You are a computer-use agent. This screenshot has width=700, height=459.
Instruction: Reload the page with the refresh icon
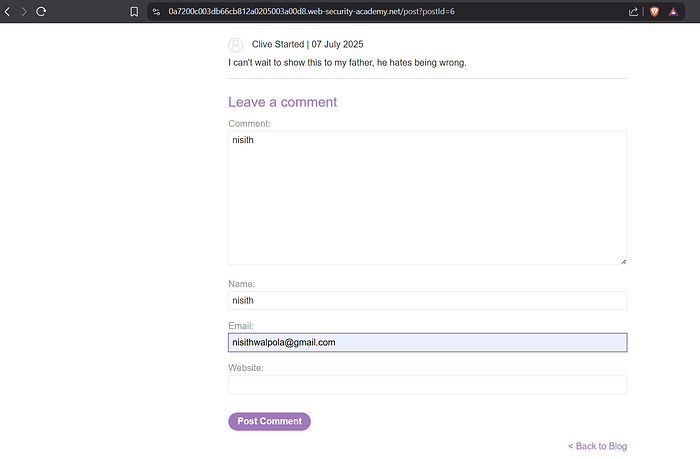click(x=41, y=12)
